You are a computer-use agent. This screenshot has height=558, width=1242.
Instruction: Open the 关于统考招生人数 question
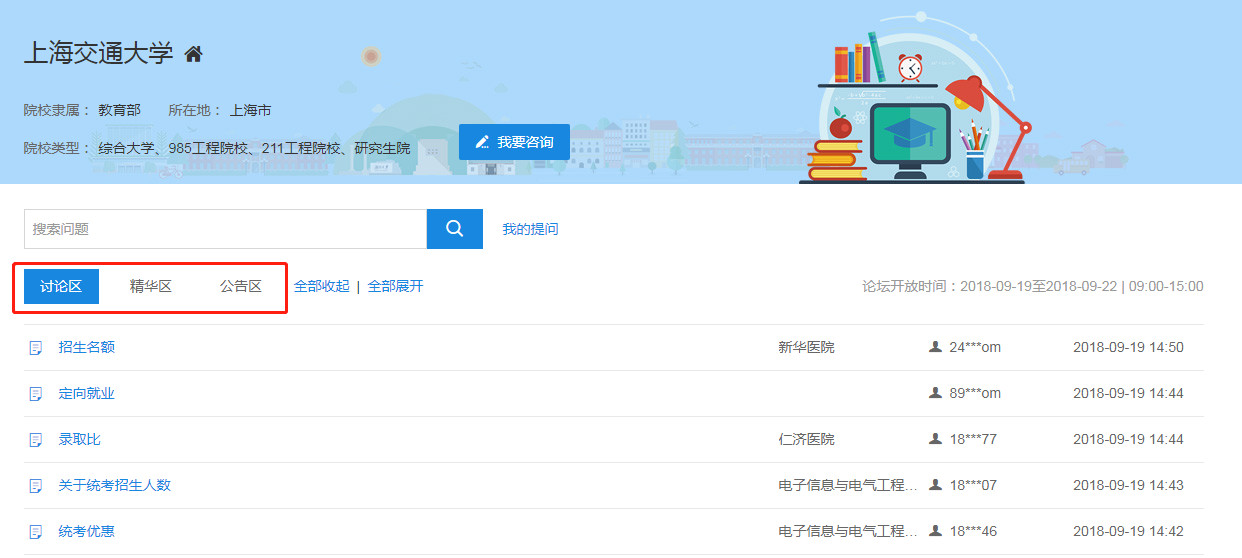115,485
